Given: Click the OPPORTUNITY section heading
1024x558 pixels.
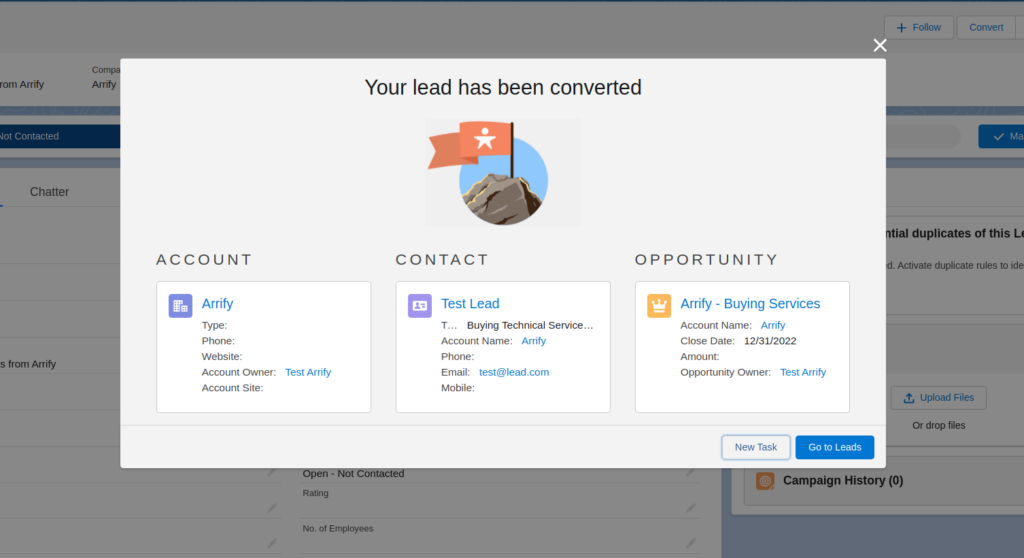Looking at the screenshot, I should tap(707, 259).
